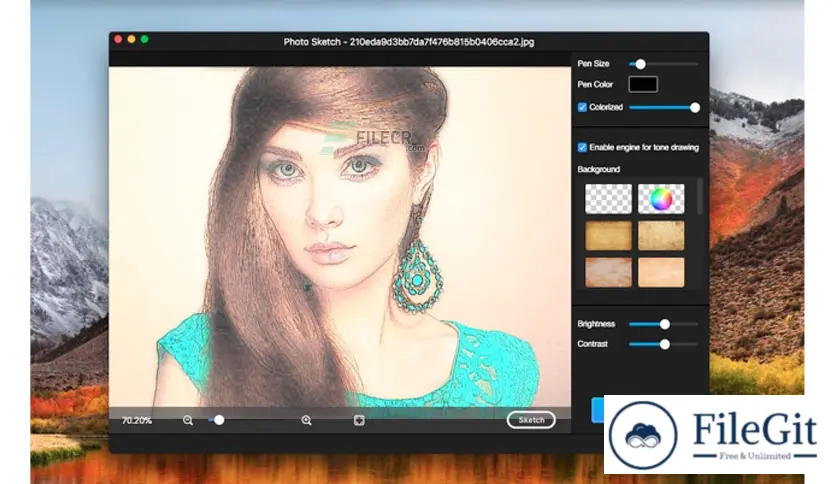Toggle the Colorized checkbox
Viewport: 836px width, 484px height.
pos(582,107)
